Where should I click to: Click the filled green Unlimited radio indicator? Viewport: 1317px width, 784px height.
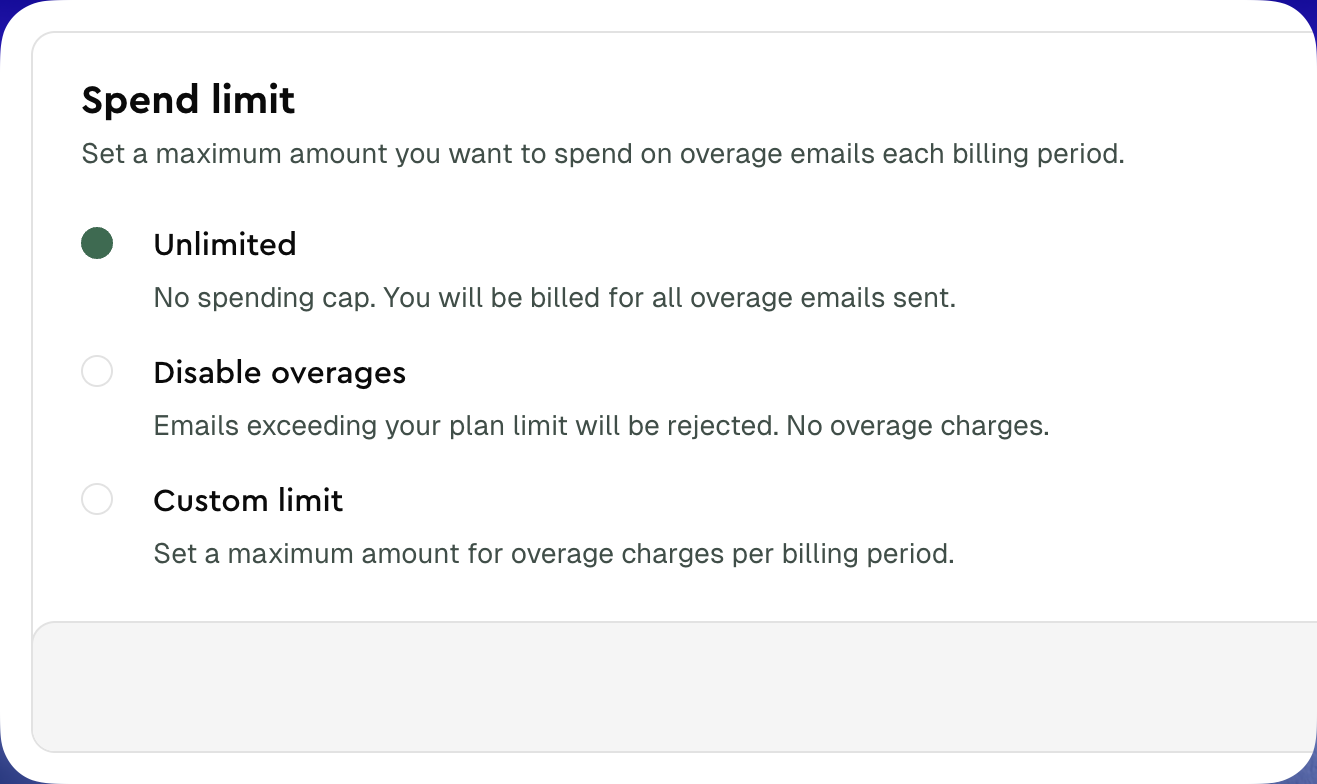[97, 243]
